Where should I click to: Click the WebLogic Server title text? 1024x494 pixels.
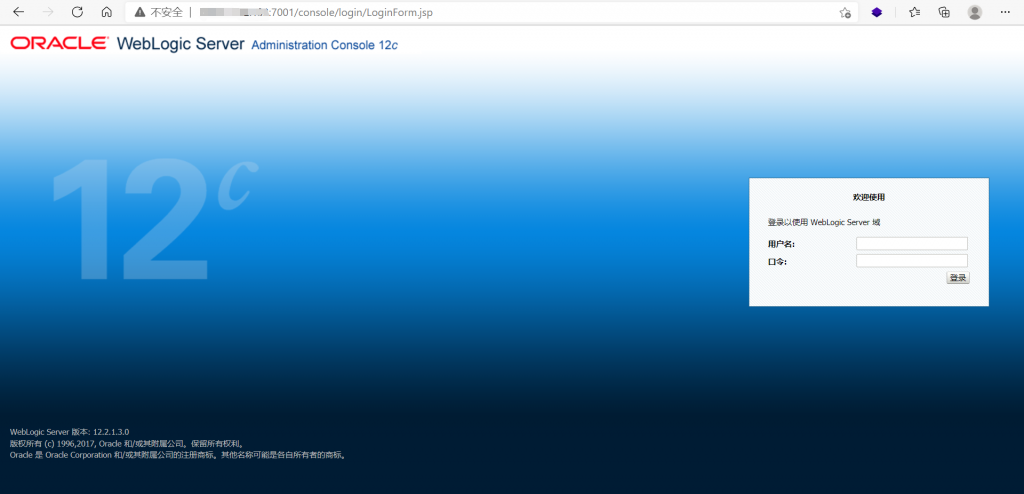pyautogui.click(x=180, y=44)
